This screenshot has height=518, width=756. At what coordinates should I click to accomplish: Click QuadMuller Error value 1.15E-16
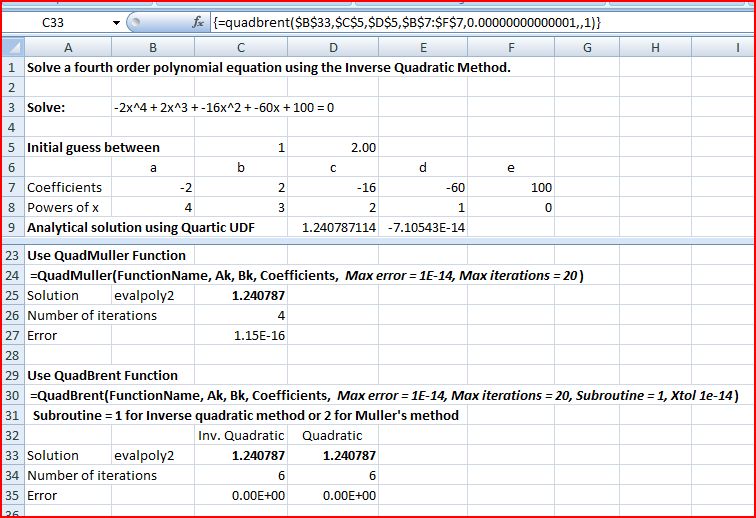[x=240, y=335]
